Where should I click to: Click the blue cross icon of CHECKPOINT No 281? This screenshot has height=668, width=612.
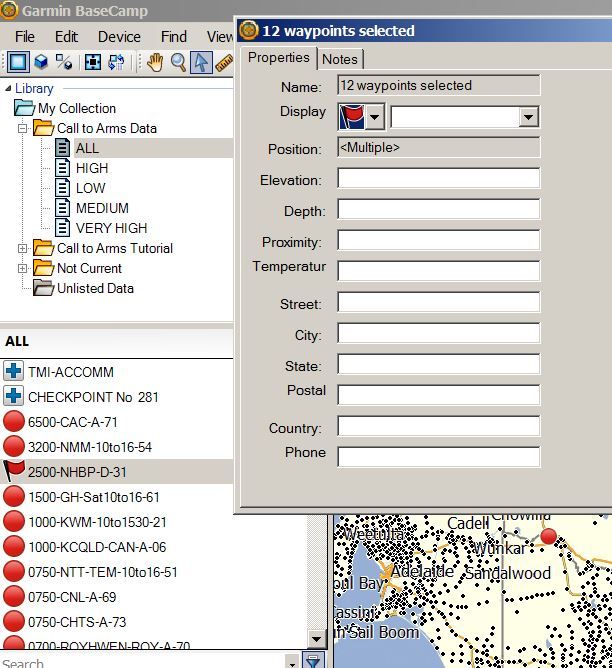tap(13, 396)
